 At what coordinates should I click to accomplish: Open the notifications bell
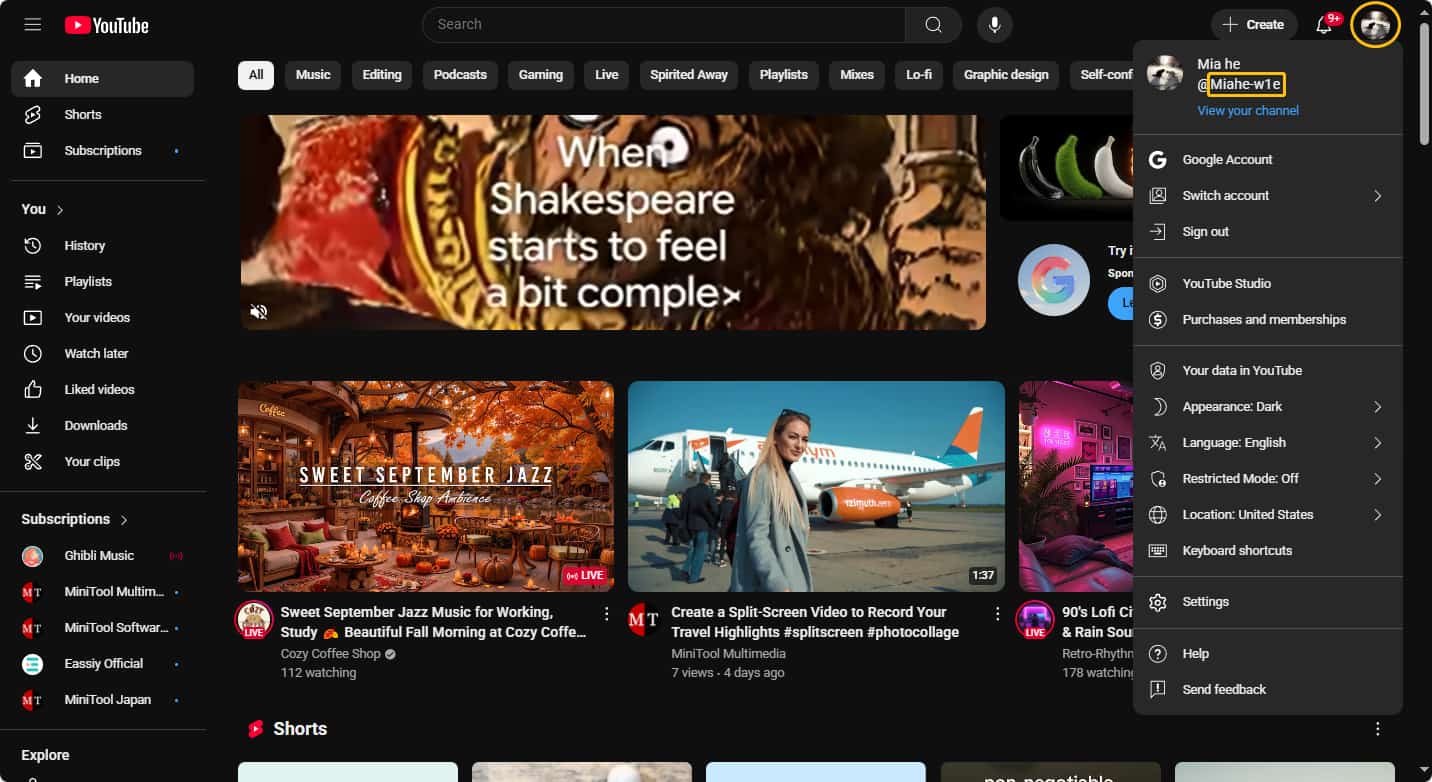tap(1324, 25)
